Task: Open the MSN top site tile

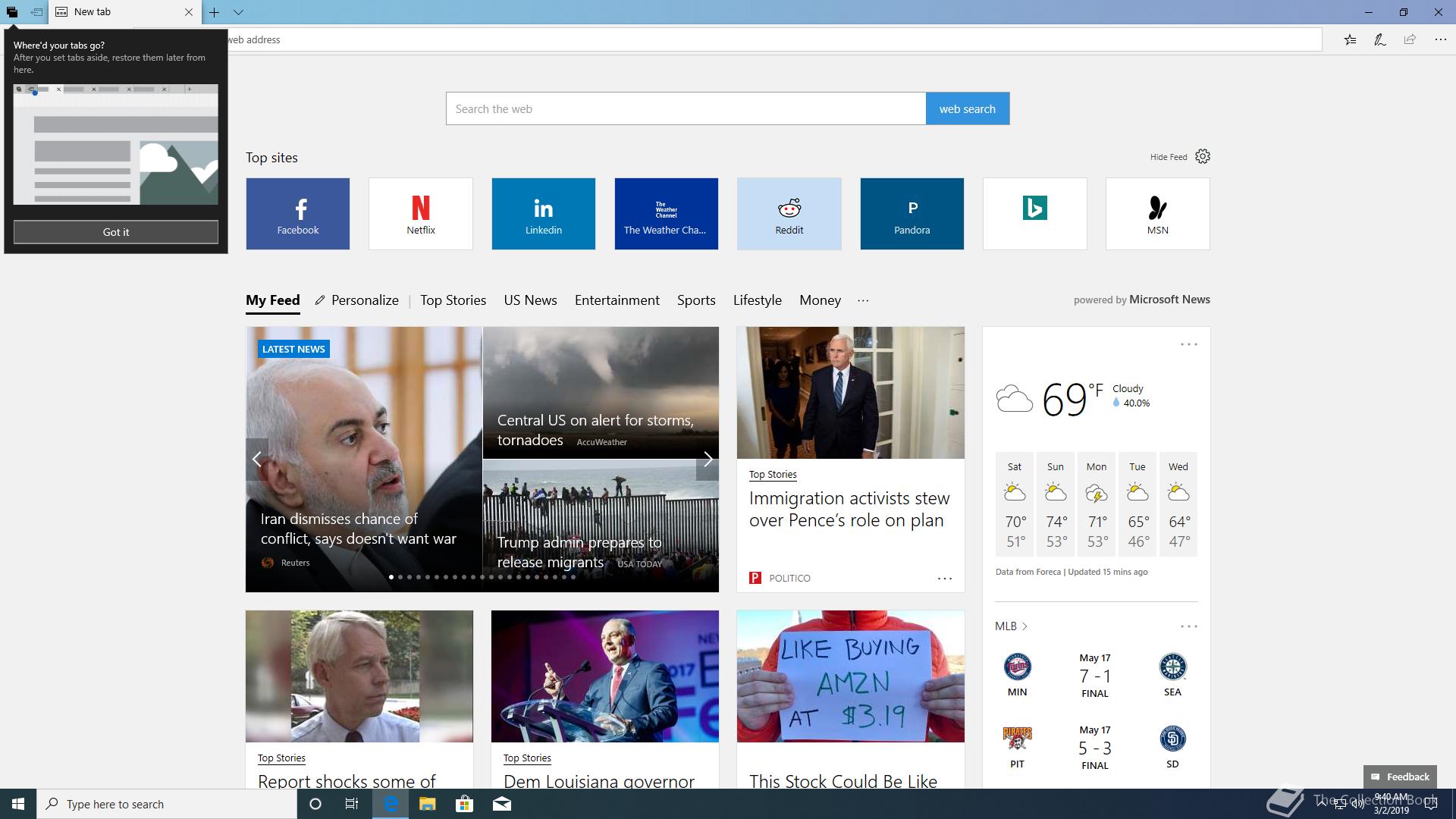Action: point(1158,214)
